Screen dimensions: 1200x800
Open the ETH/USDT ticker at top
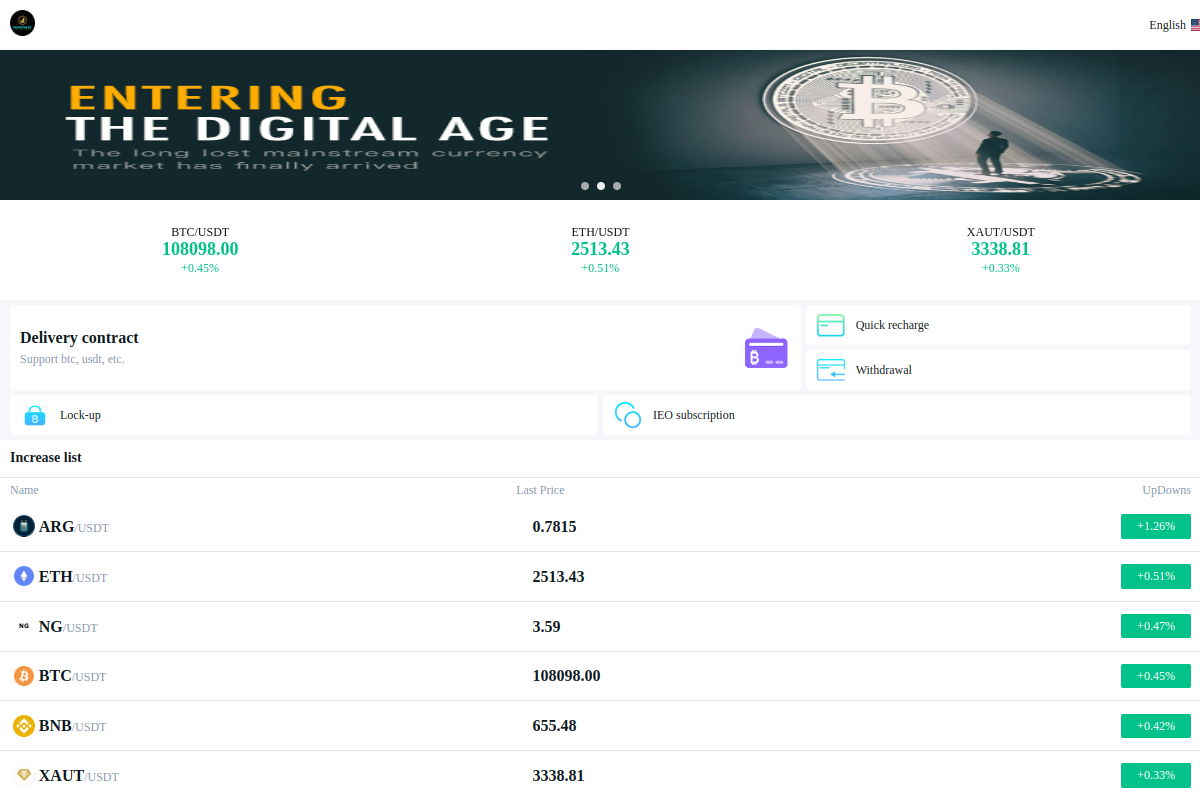600,250
